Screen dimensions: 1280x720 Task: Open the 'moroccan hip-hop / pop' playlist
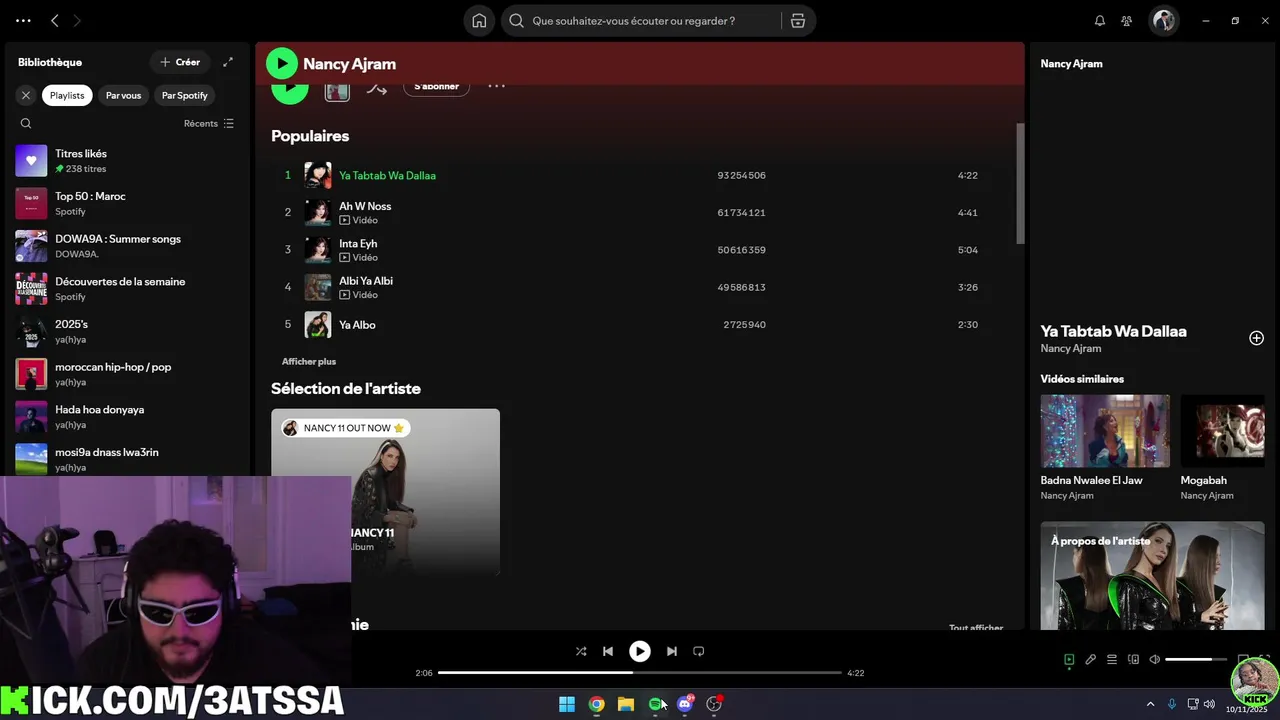point(127,374)
